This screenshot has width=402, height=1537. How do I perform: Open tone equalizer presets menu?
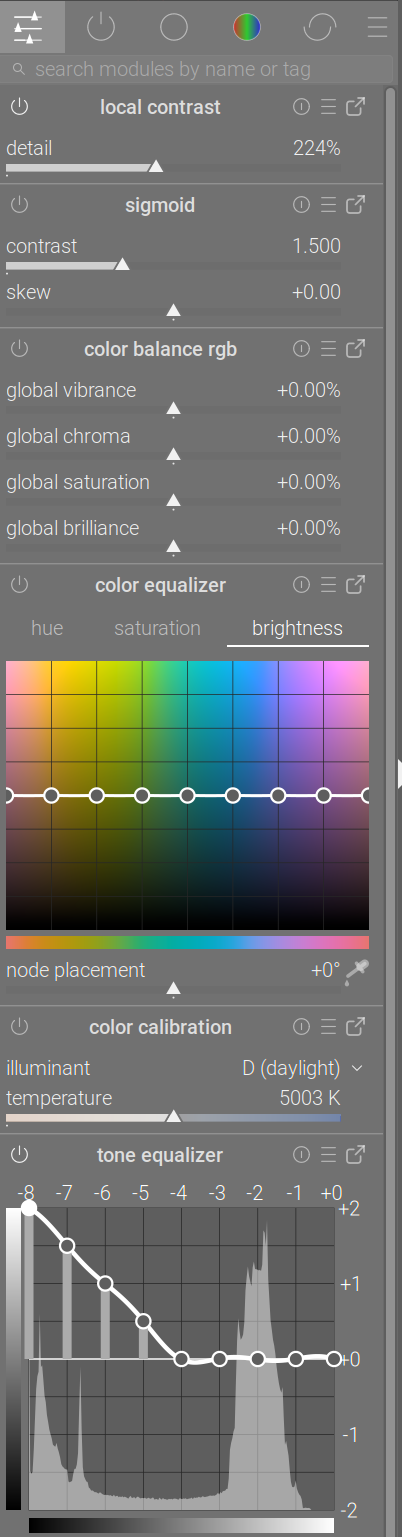coord(328,1155)
